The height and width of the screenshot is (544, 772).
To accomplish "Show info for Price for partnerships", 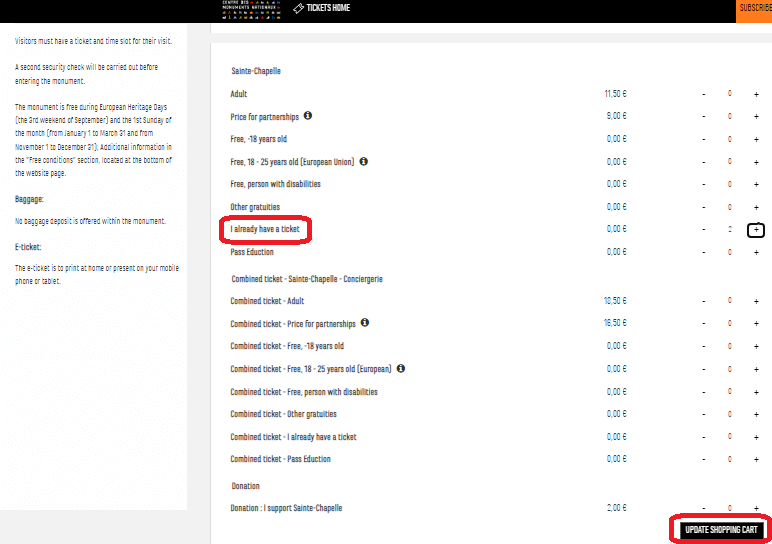I will click(308, 116).
